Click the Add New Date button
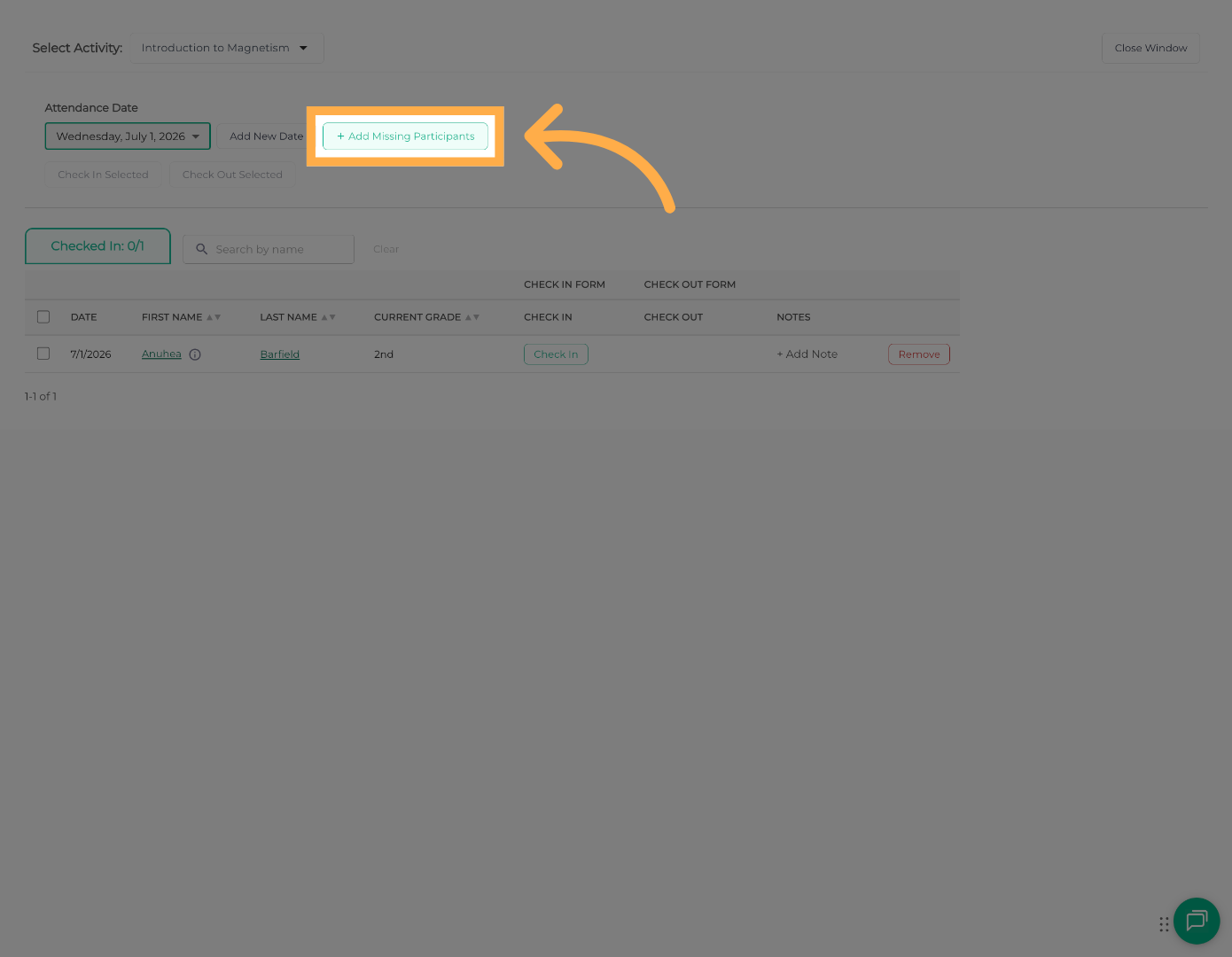This screenshot has height=957, width=1232. click(266, 136)
